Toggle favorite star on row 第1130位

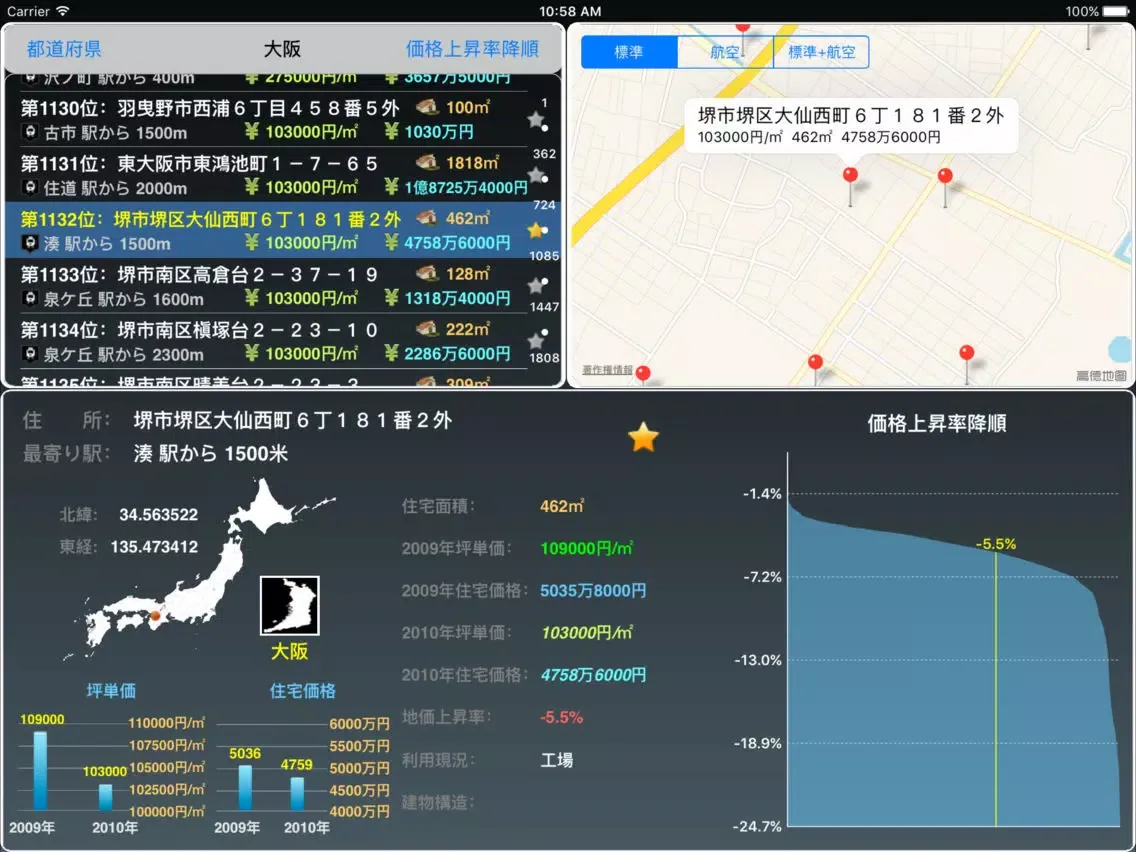tap(535, 120)
